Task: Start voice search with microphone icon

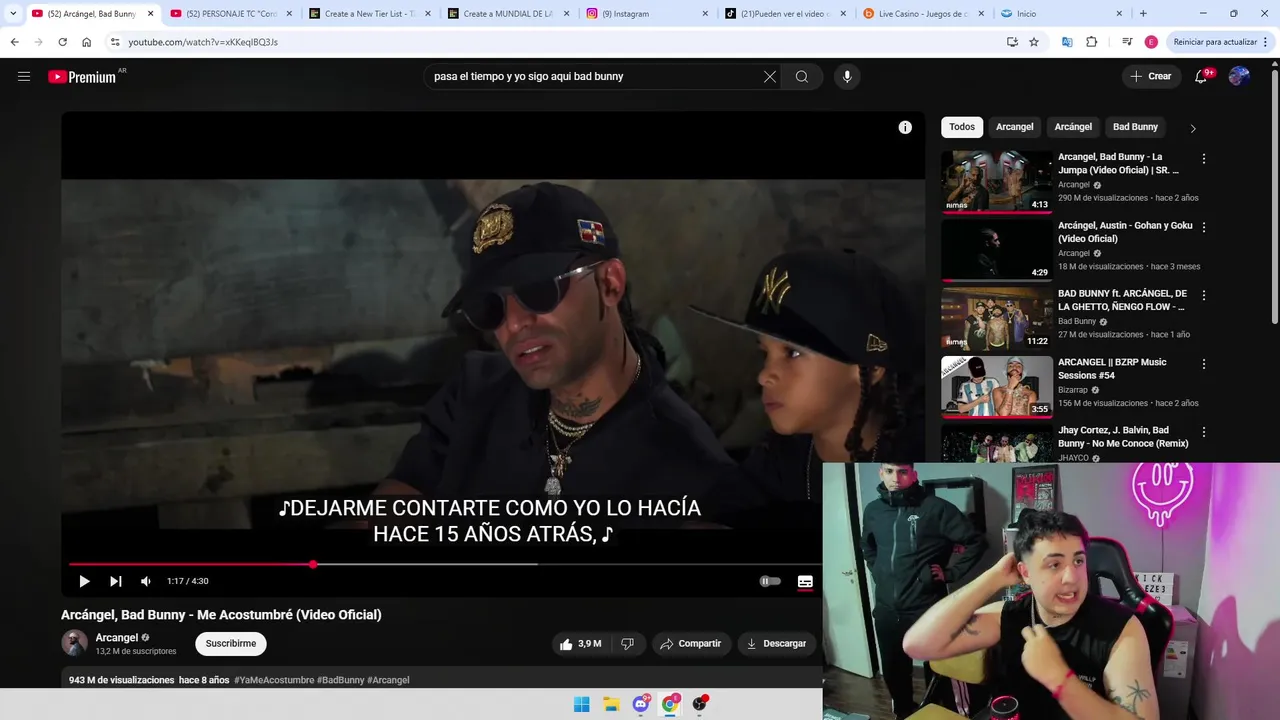Action: (847, 76)
